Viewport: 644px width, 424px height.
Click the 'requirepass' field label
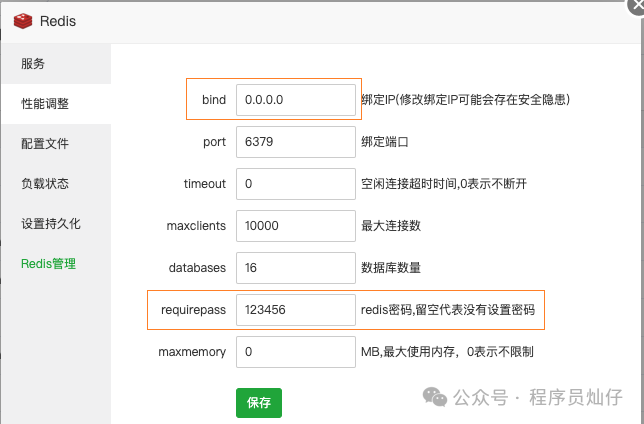coord(193,310)
